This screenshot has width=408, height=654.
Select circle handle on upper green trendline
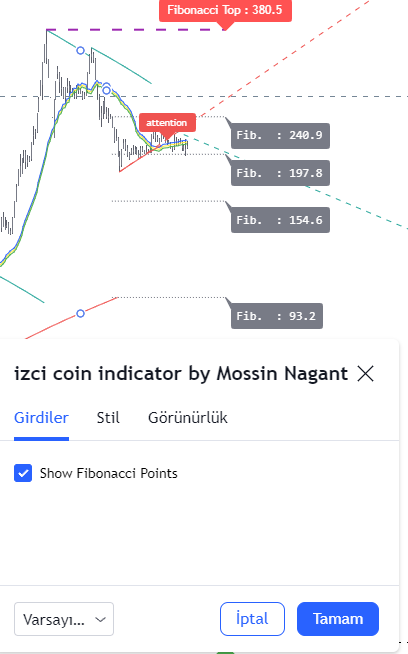tap(81, 51)
